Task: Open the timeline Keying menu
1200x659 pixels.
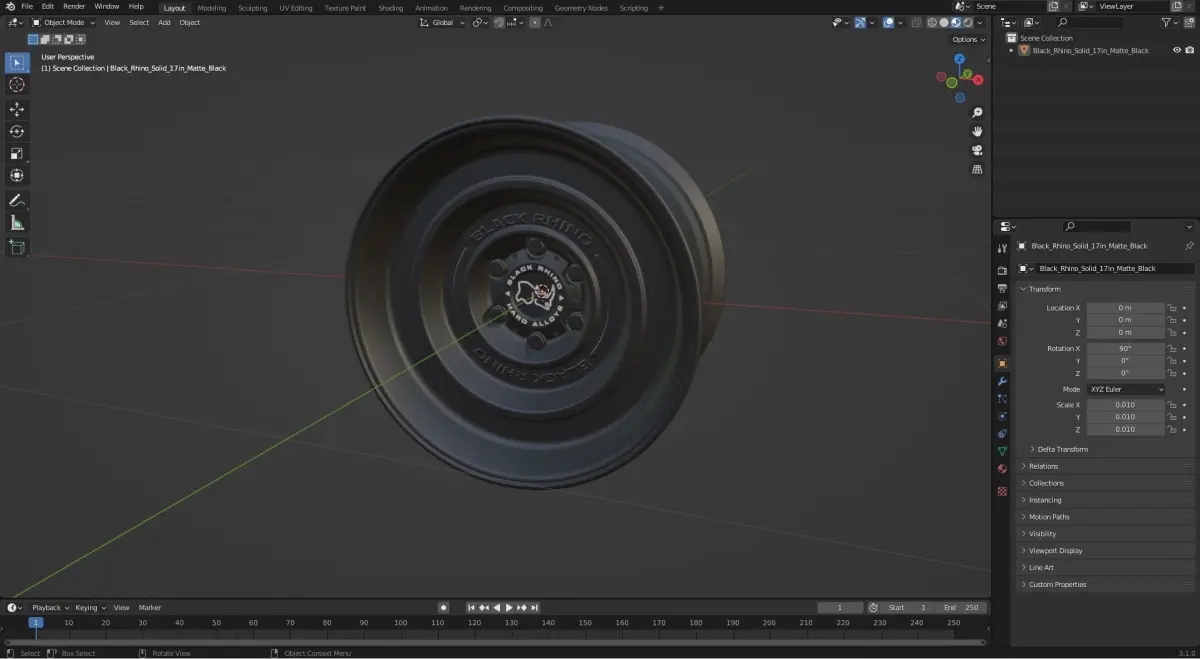Action: [90, 607]
